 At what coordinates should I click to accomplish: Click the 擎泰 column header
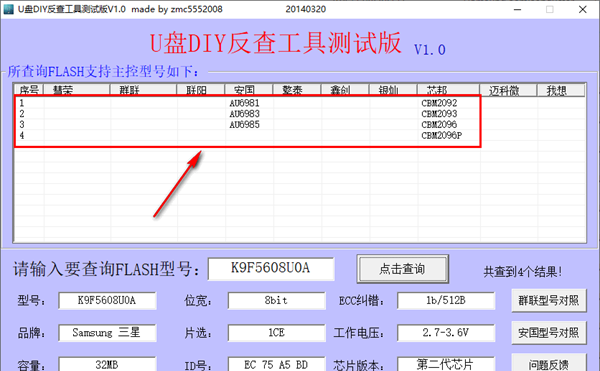297,90
